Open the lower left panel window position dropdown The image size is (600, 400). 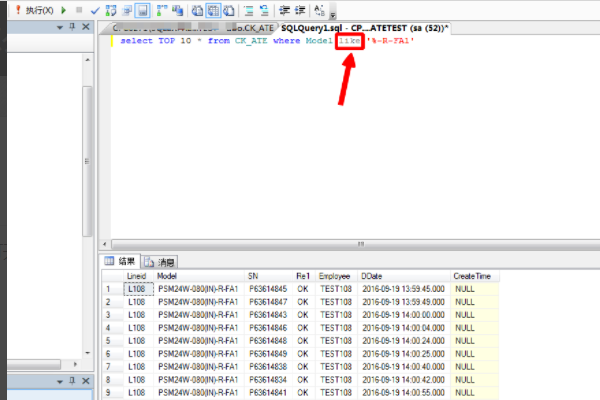pos(60,382)
